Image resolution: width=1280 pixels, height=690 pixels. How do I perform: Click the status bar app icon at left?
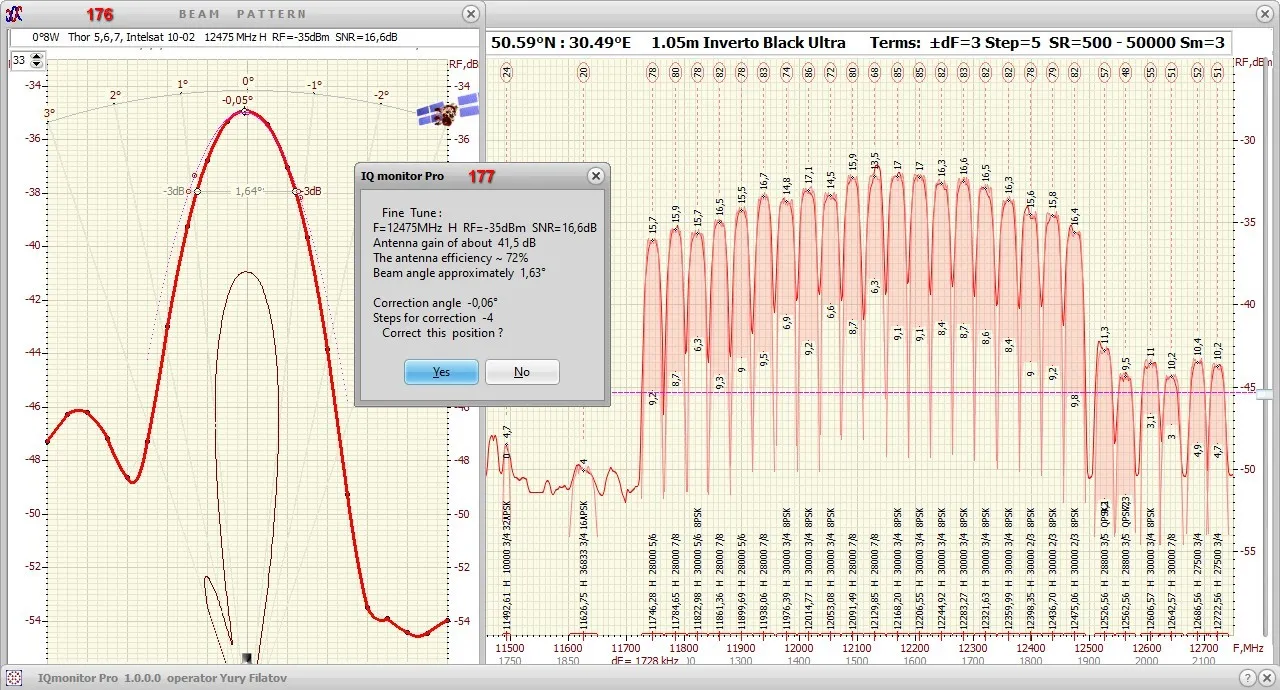pos(14,678)
